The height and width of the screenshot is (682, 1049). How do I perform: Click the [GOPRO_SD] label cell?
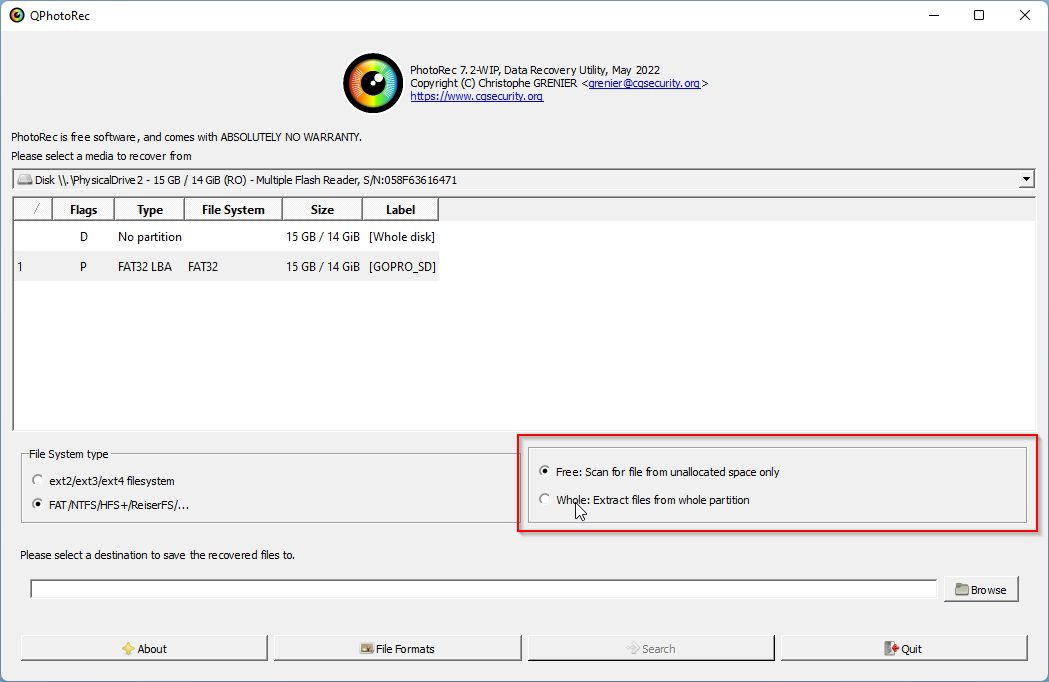(x=402, y=266)
